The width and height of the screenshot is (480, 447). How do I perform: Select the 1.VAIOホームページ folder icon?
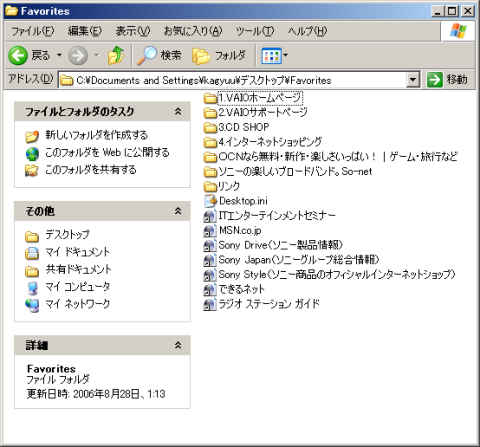coord(210,98)
